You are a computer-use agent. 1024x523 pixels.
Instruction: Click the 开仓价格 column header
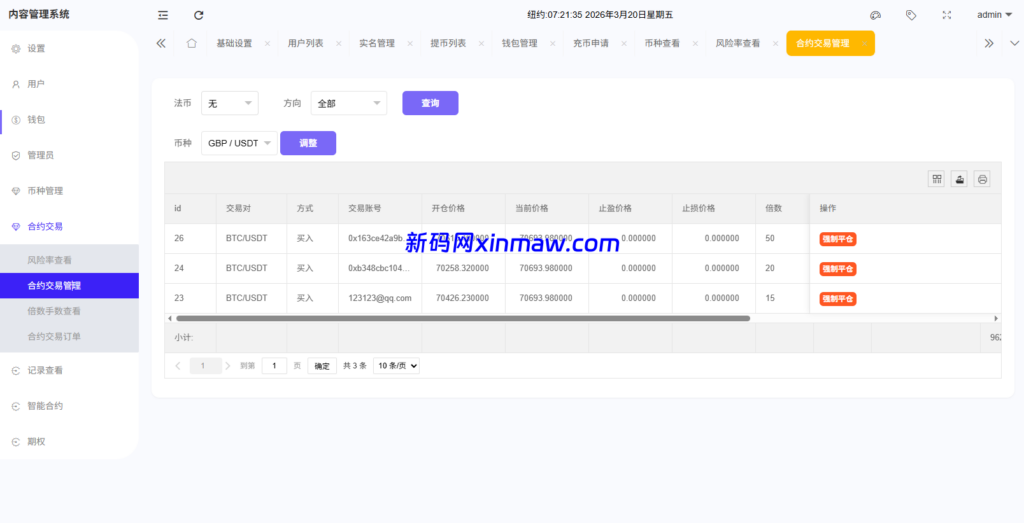click(464, 208)
